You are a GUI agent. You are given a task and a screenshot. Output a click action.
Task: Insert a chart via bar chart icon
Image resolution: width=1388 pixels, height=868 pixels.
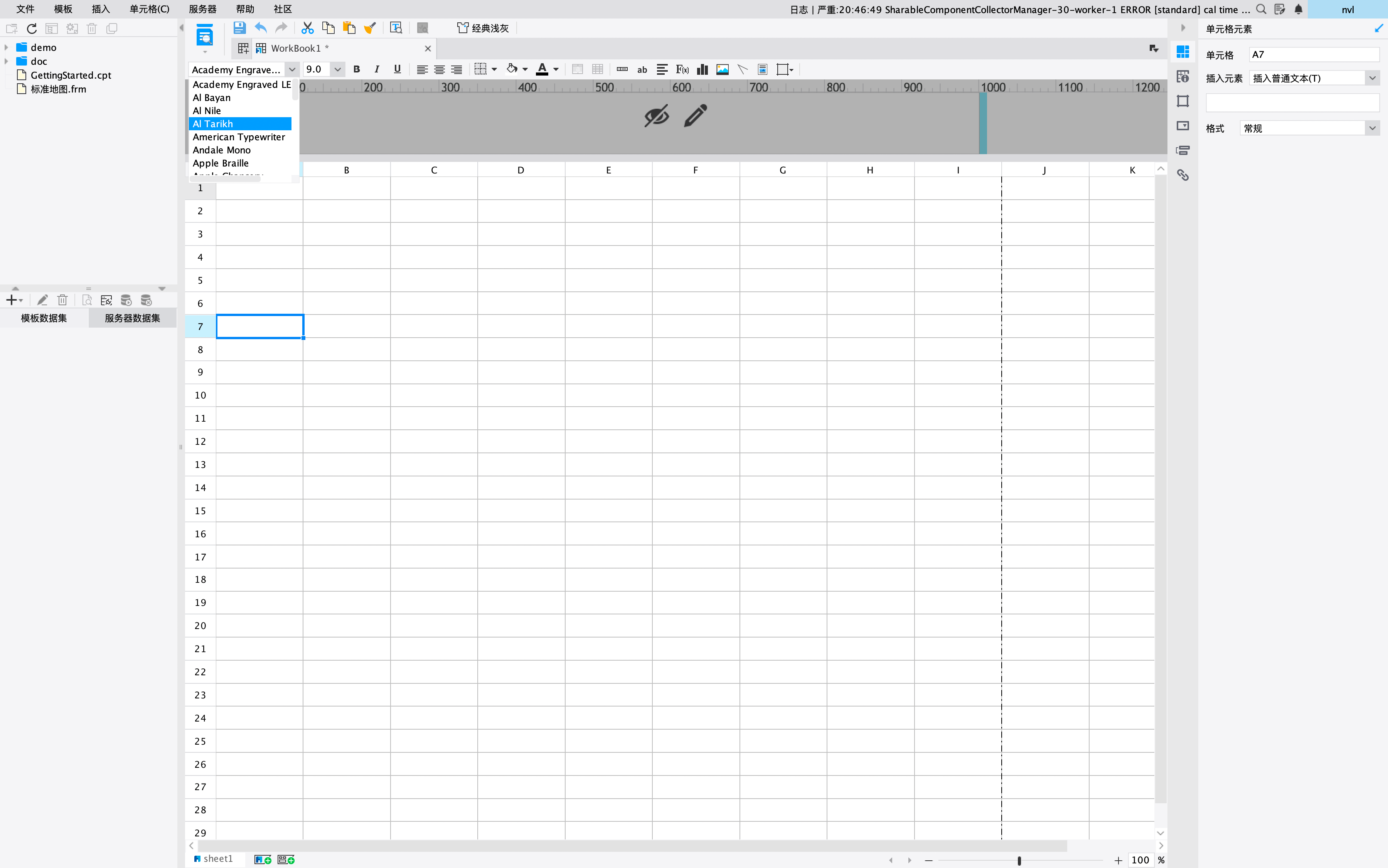[x=702, y=69]
